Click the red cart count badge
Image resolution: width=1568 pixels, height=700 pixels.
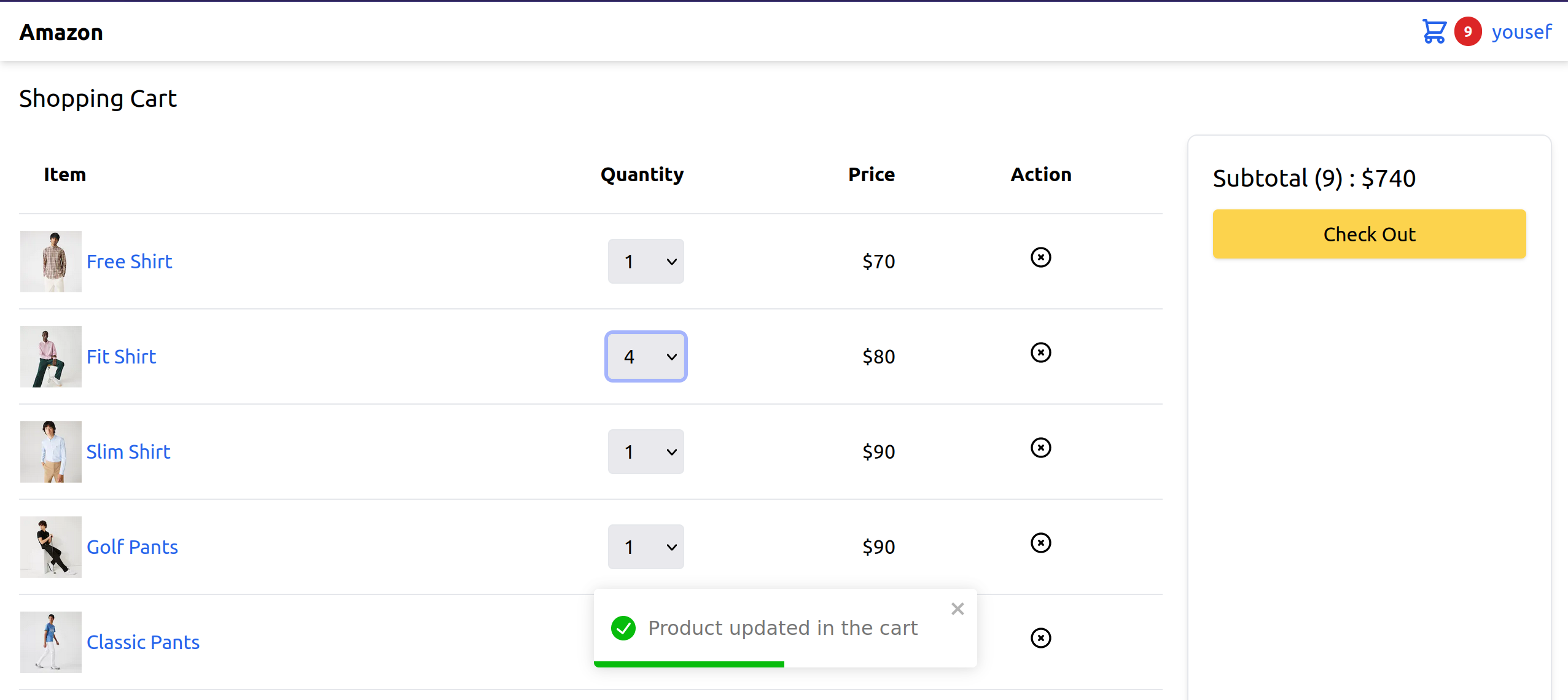[x=1467, y=31]
